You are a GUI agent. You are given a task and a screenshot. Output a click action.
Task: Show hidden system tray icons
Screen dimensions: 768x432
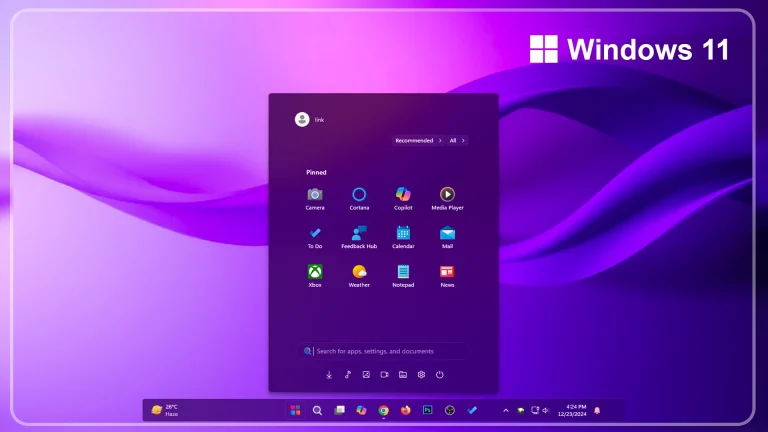coord(505,410)
